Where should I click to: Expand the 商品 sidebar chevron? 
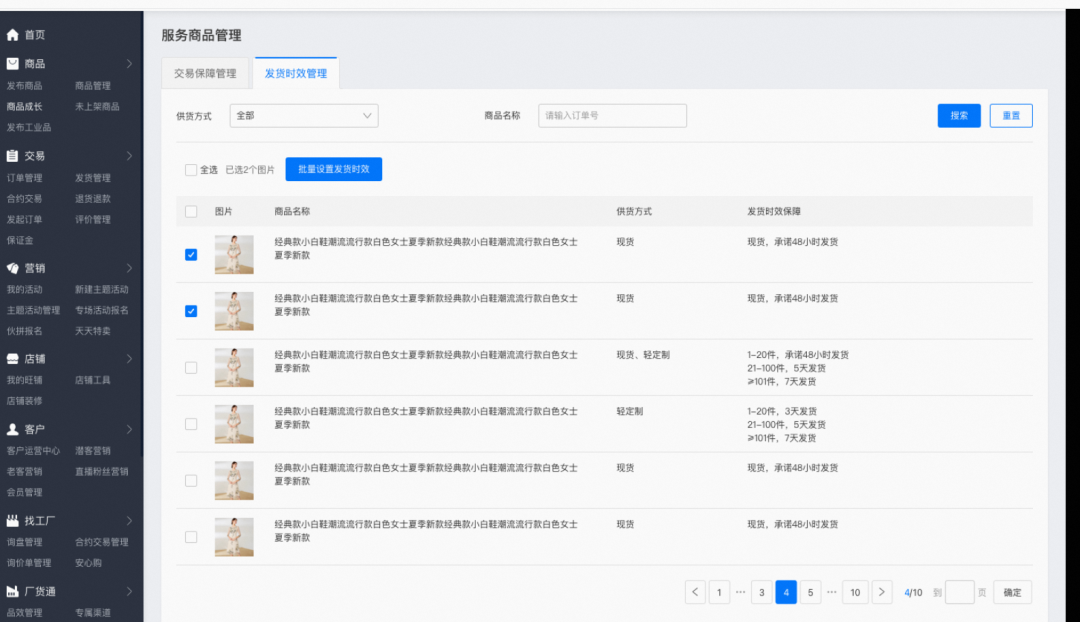(129, 64)
